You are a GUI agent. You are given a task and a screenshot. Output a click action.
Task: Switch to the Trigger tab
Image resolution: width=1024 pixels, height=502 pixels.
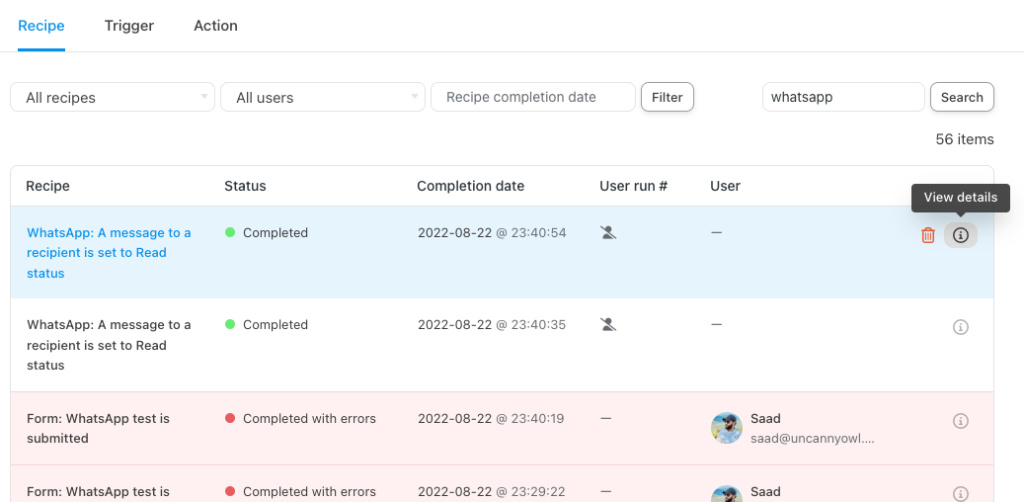click(x=129, y=26)
